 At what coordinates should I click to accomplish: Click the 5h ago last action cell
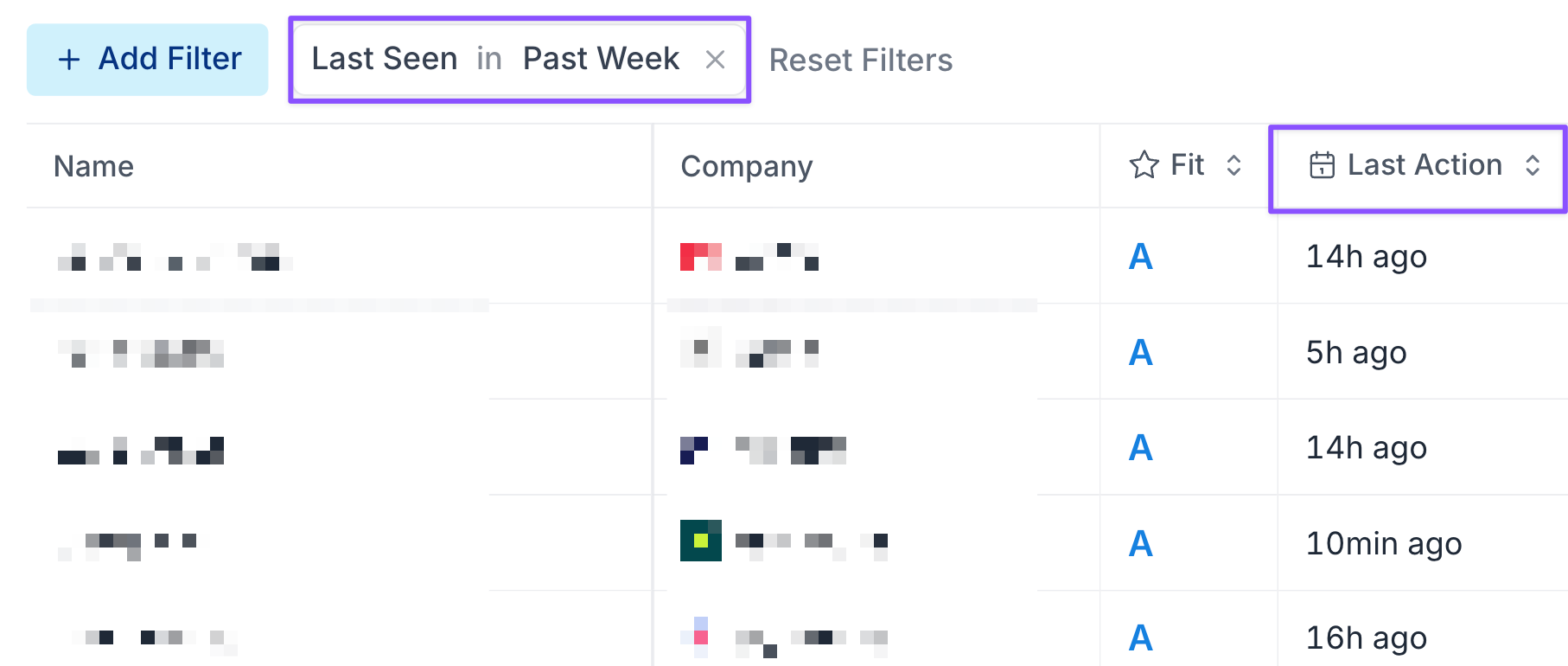tap(1355, 353)
